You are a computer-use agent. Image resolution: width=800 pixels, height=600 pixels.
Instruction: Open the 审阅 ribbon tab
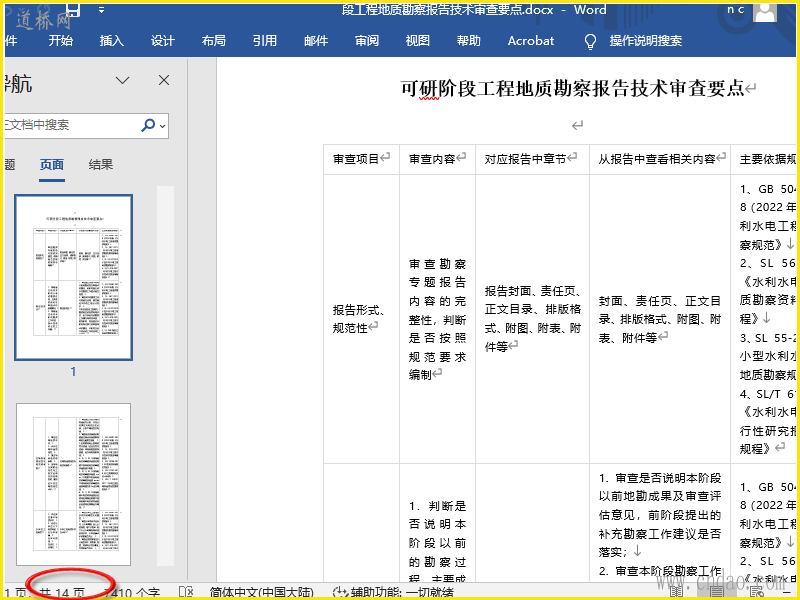pyautogui.click(x=367, y=41)
